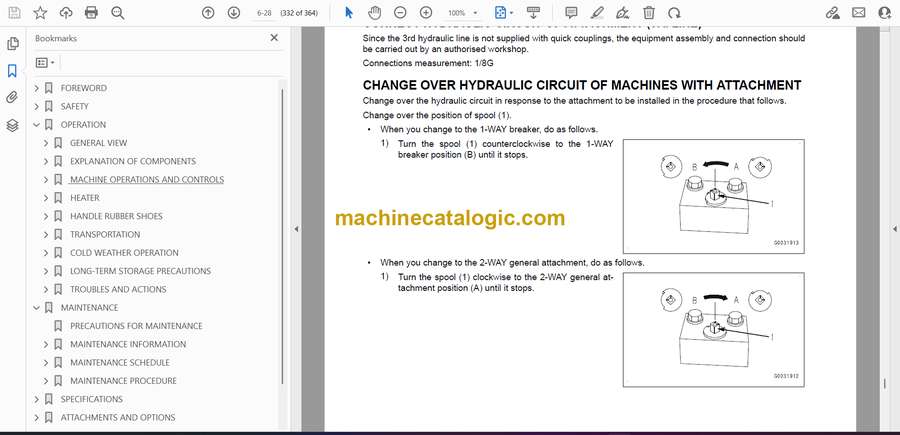Expand the ATTACHMENTS AND OPTIONS bookmark
The width and height of the screenshot is (900, 435).
(37, 417)
